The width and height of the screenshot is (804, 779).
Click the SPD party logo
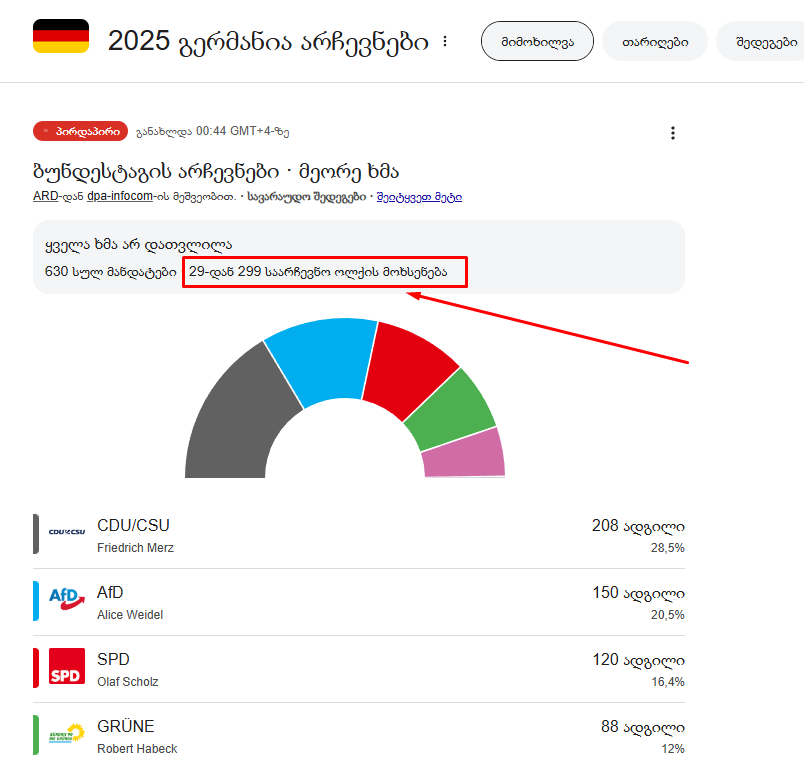[67, 666]
